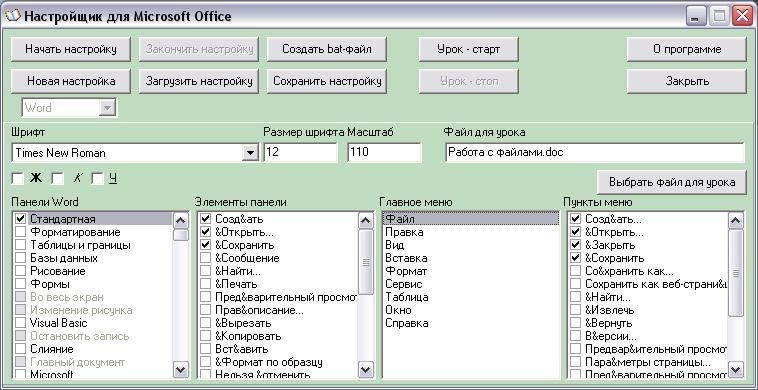The image size is (758, 390).
Task: Toggle the underline Ч checkbox
Action: point(98,179)
